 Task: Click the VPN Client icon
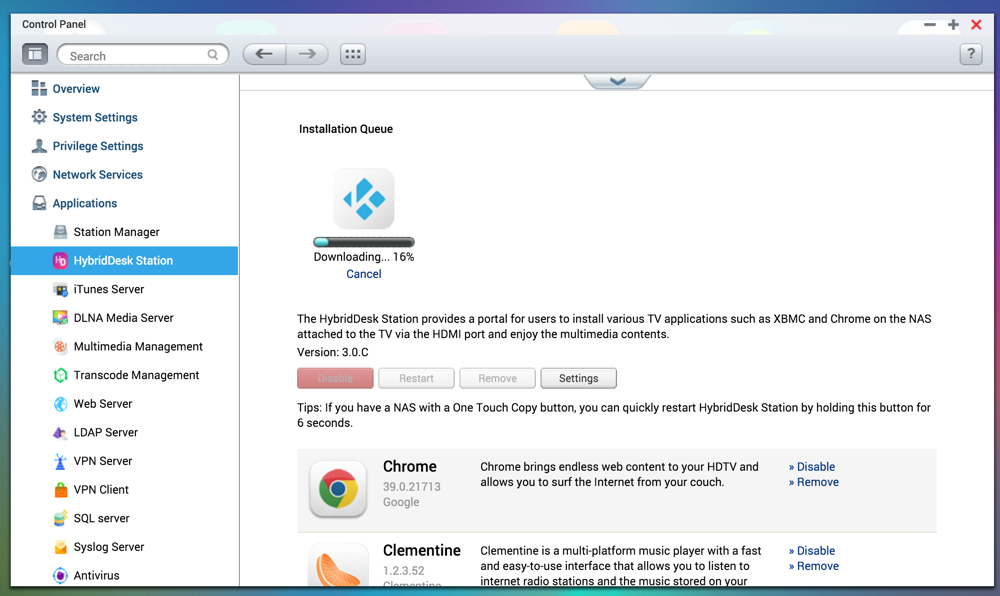click(60, 490)
